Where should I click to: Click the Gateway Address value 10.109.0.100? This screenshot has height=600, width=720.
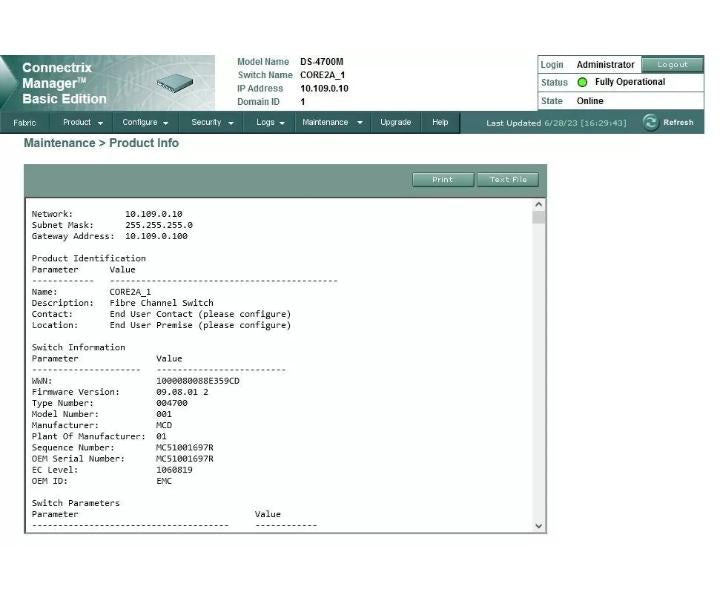[156, 236]
